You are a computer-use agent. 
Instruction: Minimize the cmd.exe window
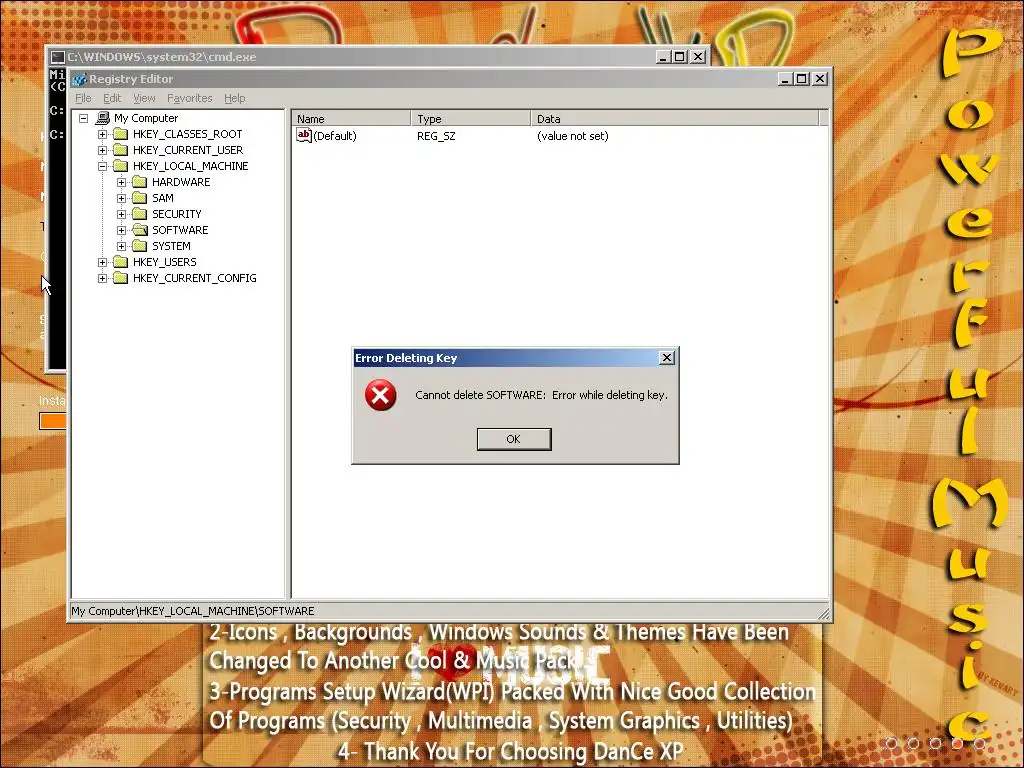663,57
